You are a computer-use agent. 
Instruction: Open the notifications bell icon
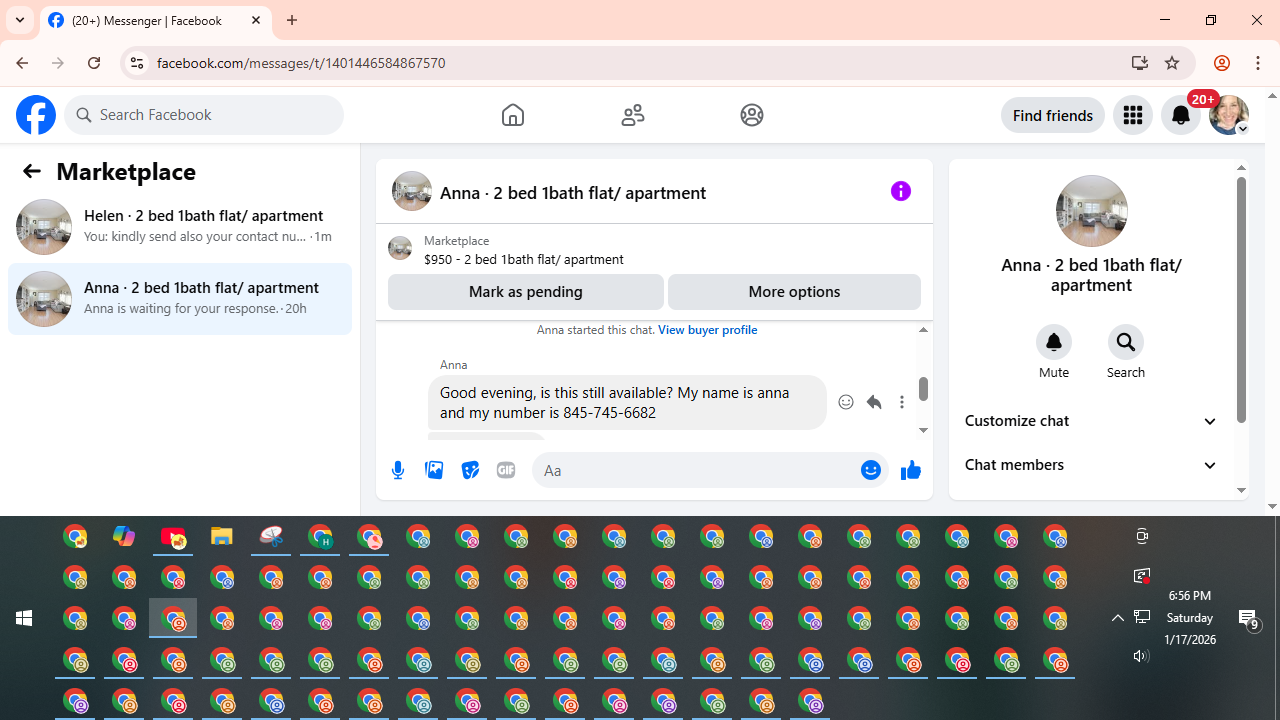point(1181,115)
